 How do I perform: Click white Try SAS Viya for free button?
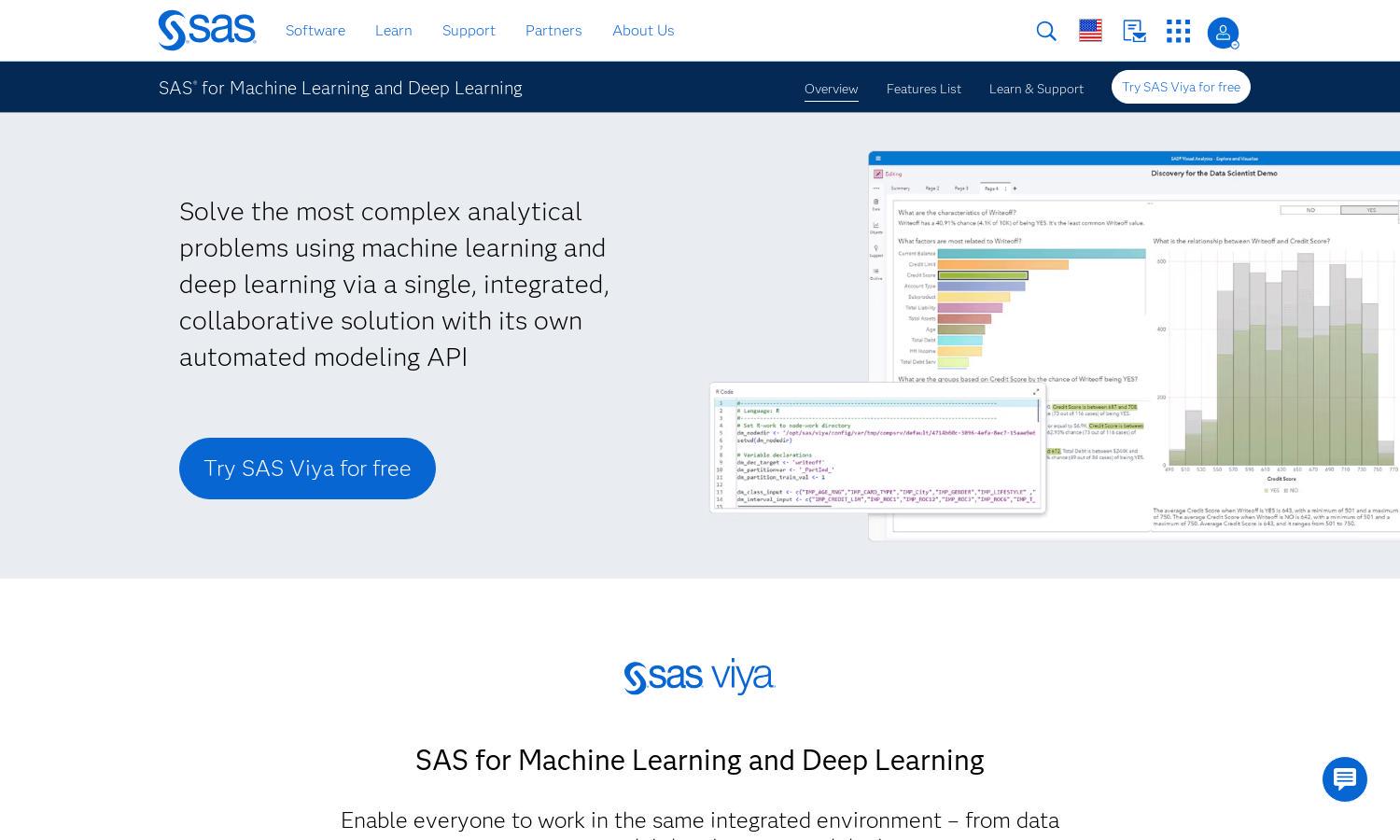[1181, 87]
